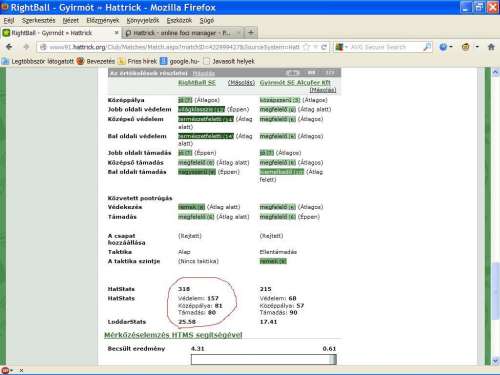Close the bottom add-on bar

point(21,370)
